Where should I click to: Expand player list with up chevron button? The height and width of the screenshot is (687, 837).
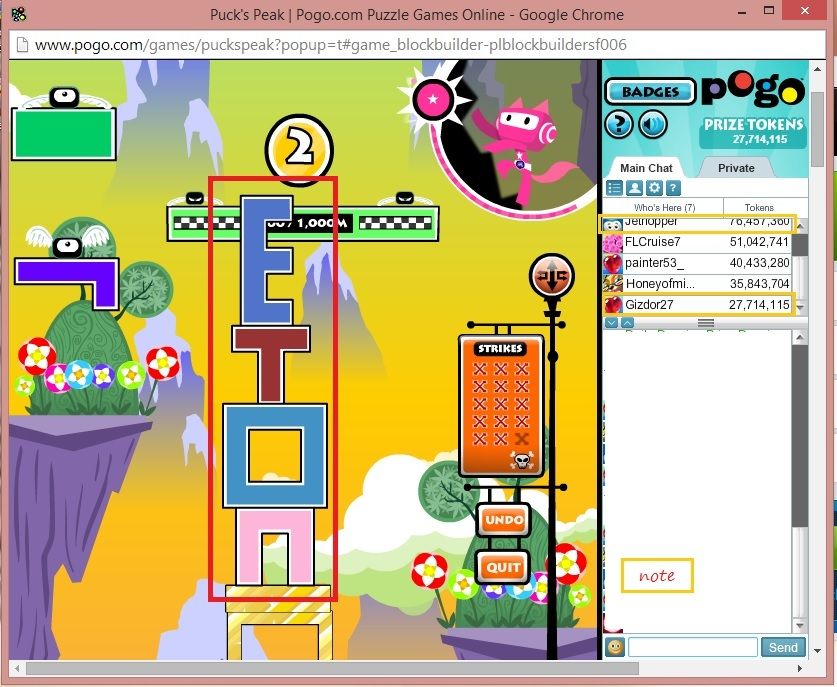coord(627,323)
